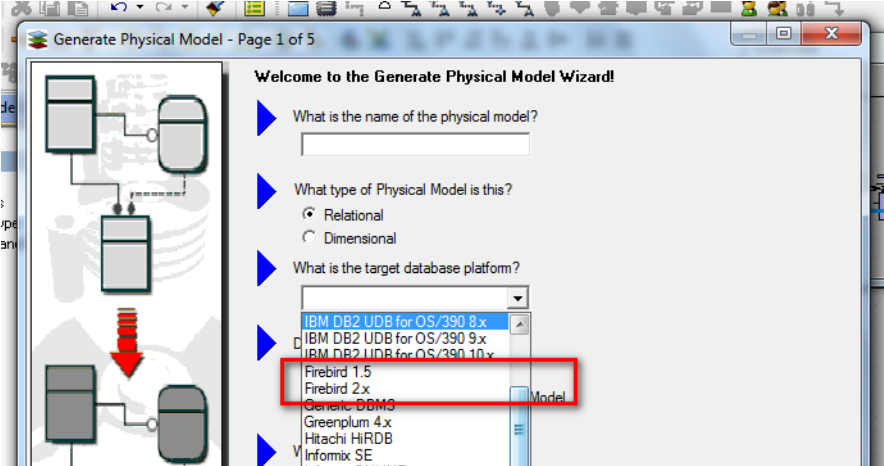884x466 pixels.
Task: Click the physical model name text field
Action: [x=415, y=145]
